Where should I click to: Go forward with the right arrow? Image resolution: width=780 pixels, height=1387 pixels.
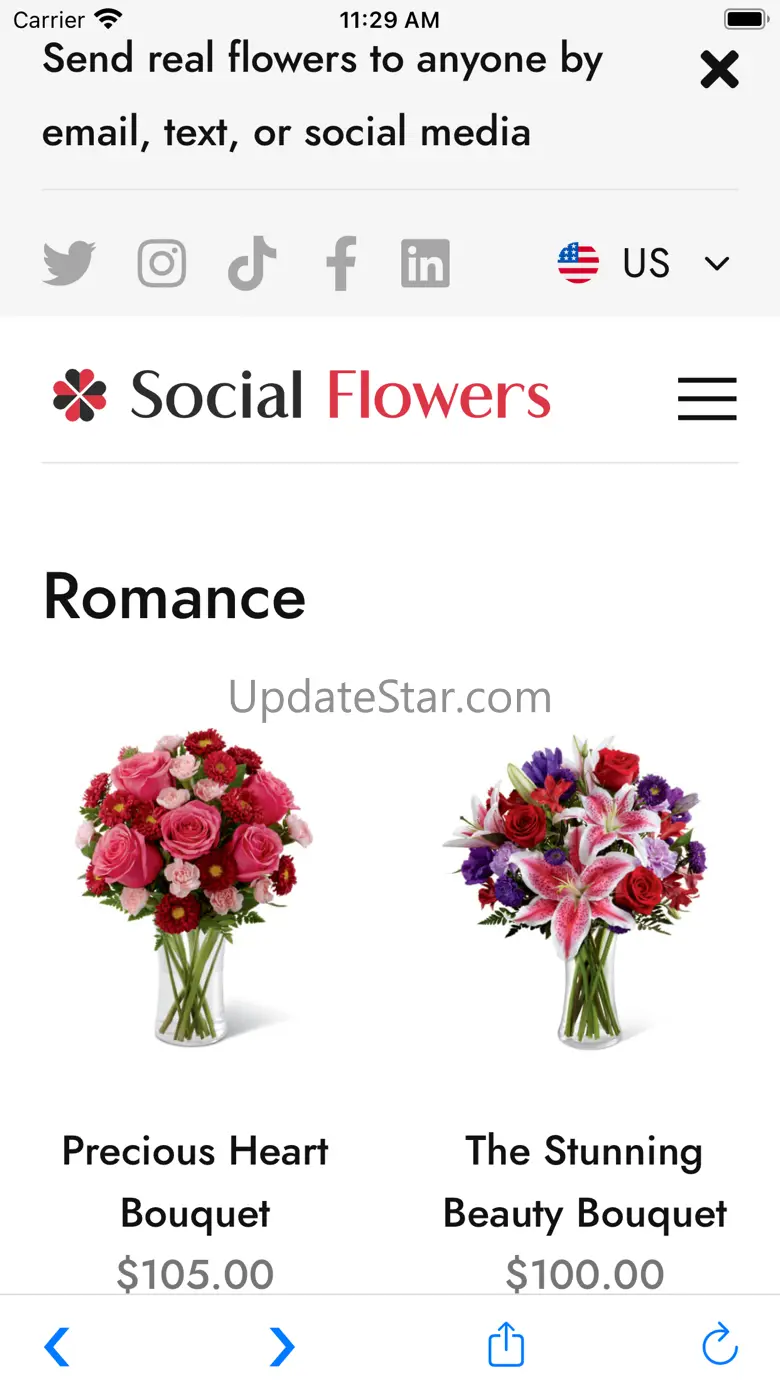click(282, 1346)
